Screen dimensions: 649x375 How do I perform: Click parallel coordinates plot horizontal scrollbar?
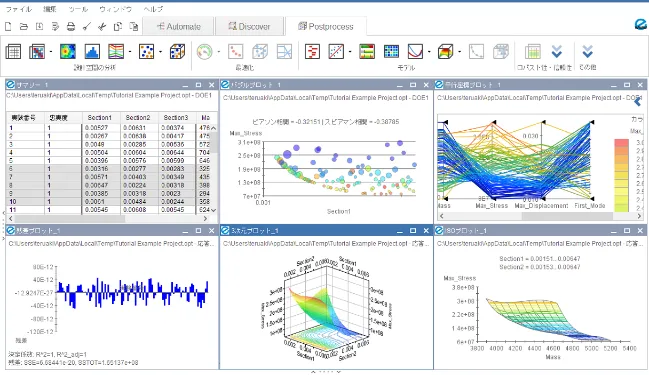point(539,216)
